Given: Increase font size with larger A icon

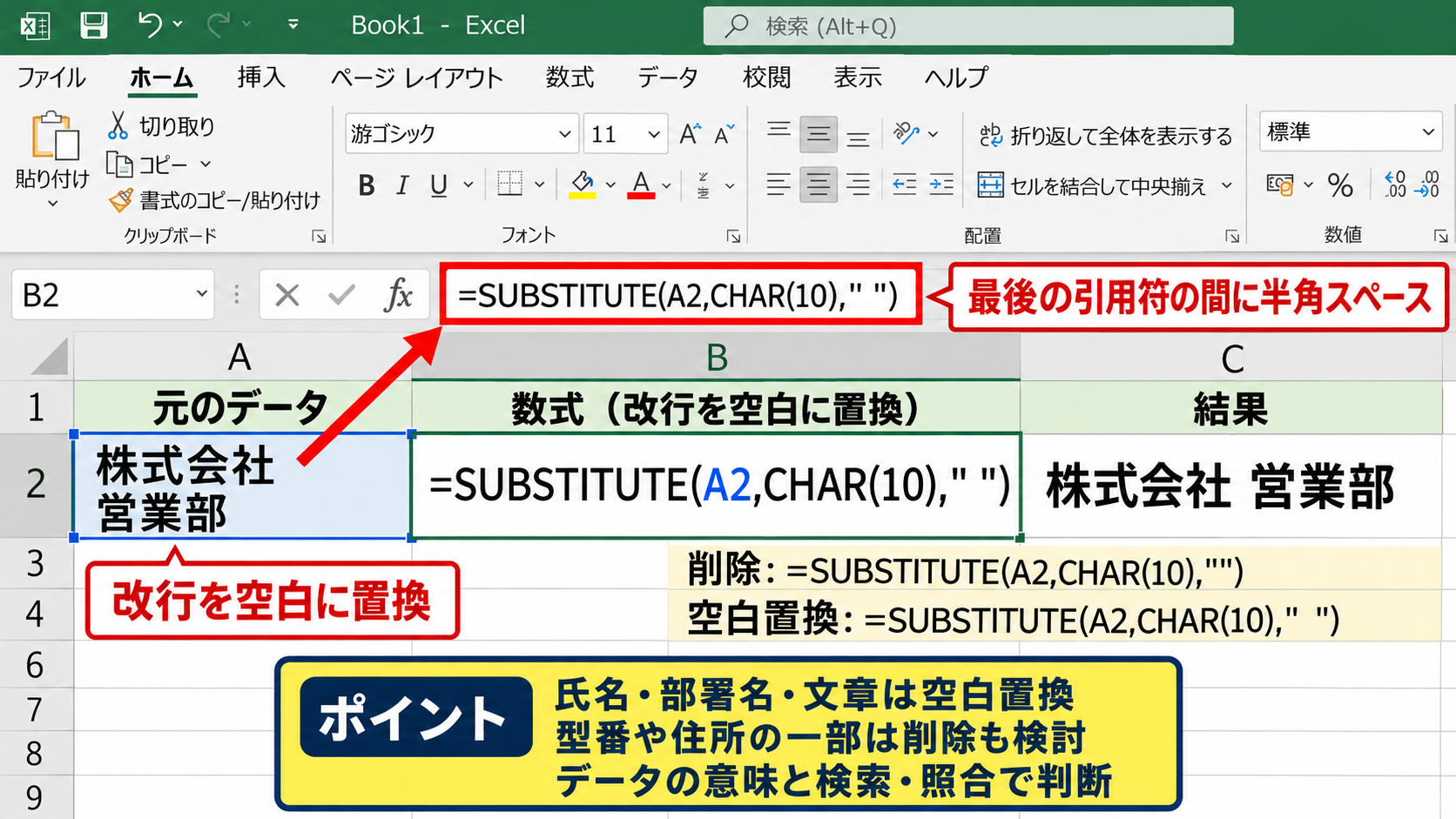Looking at the screenshot, I should (690, 134).
